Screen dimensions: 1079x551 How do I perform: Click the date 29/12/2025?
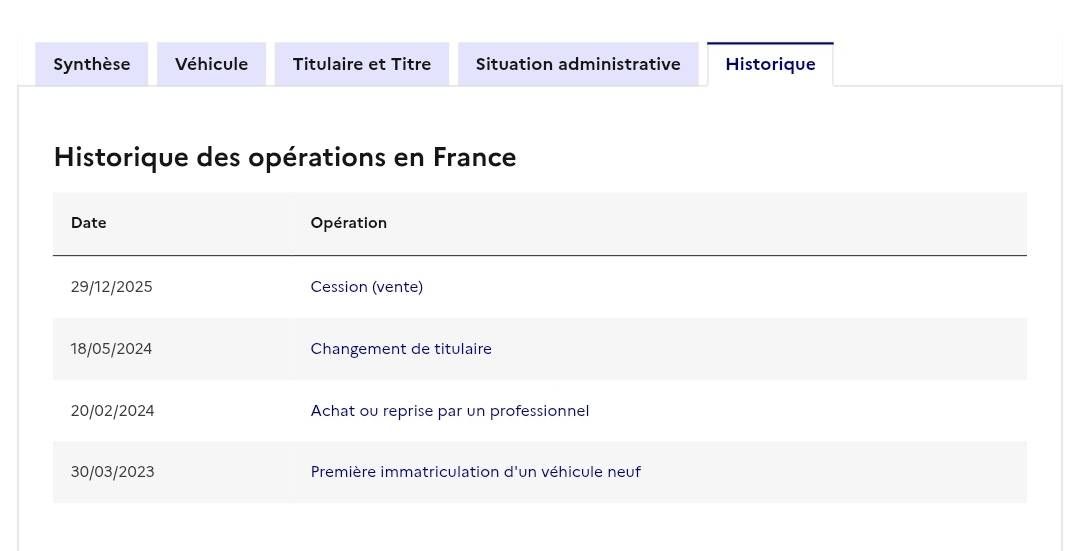coord(112,287)
